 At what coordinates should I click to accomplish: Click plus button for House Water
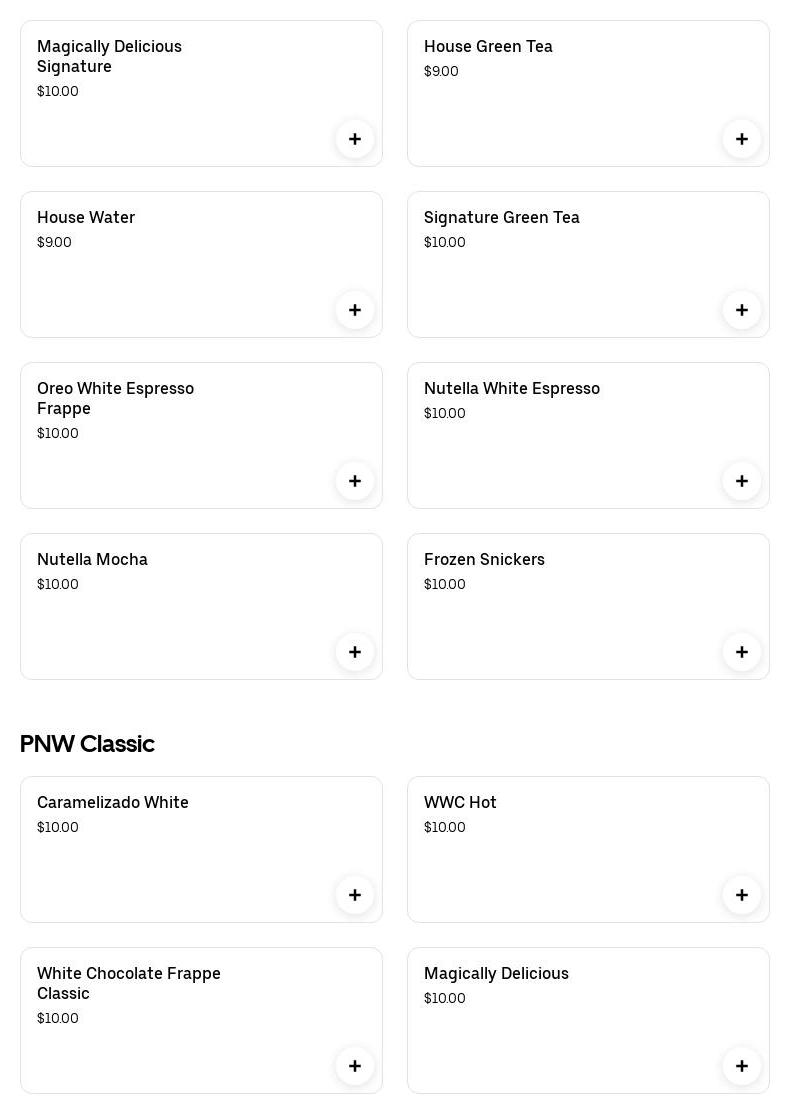point(355,310)
